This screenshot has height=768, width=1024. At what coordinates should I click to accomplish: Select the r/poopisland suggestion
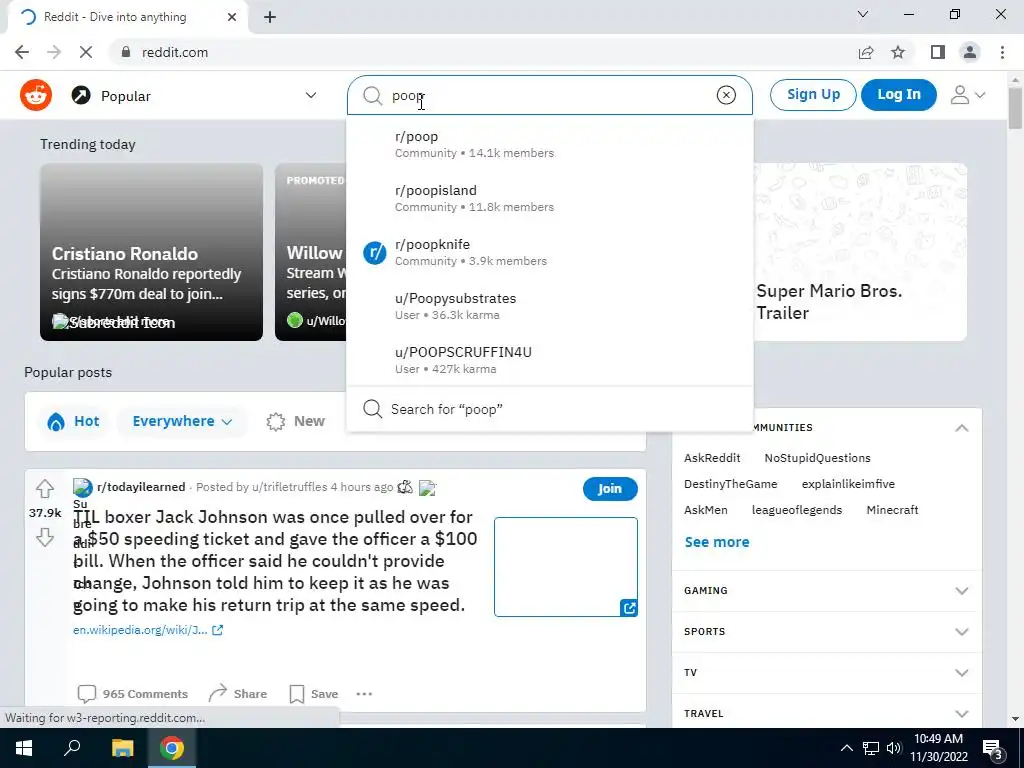tap(550, 199)
